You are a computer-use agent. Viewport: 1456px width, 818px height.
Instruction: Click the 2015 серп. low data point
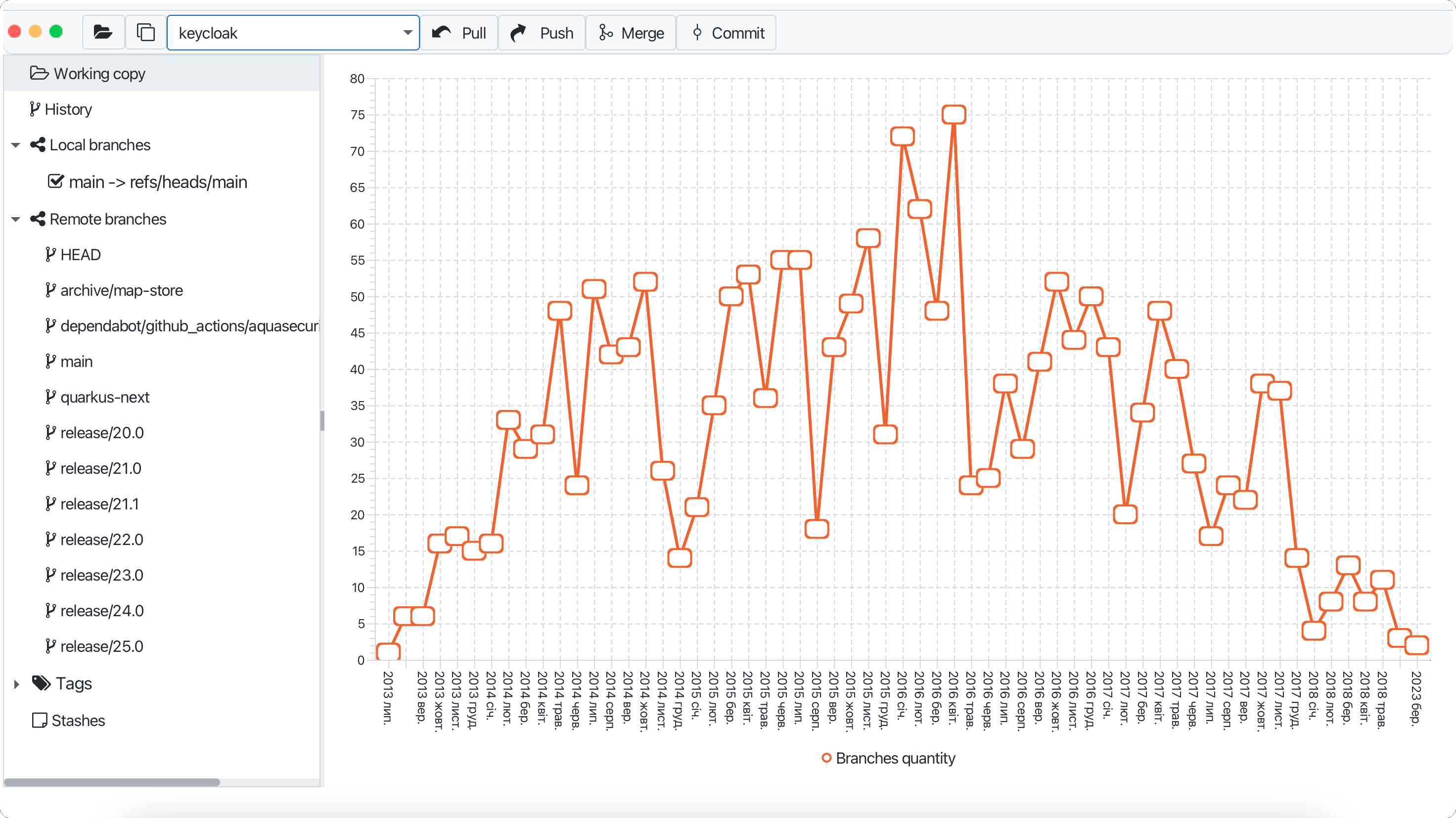tap(817, 529)
